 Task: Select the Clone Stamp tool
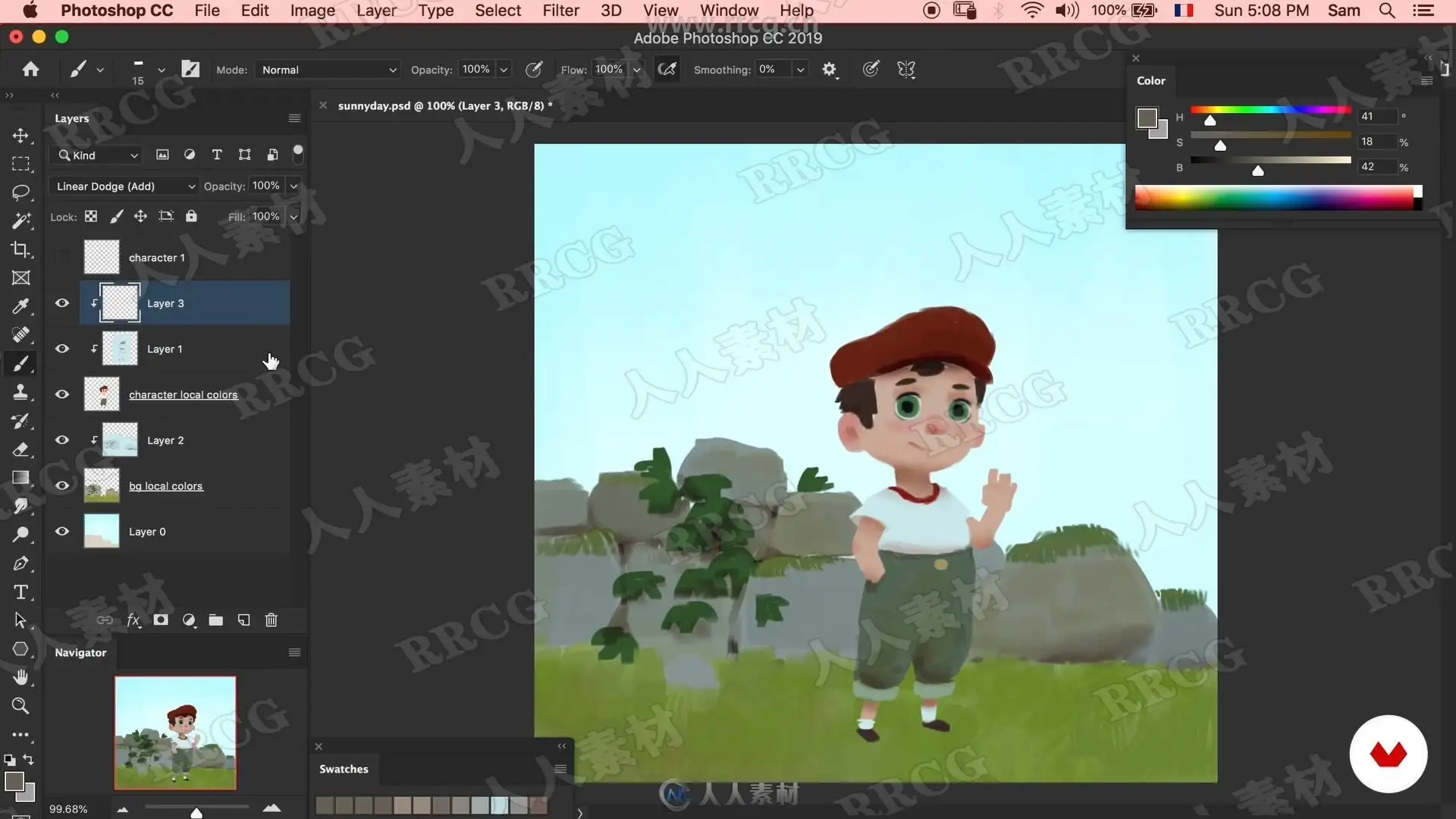pos(20,392)
